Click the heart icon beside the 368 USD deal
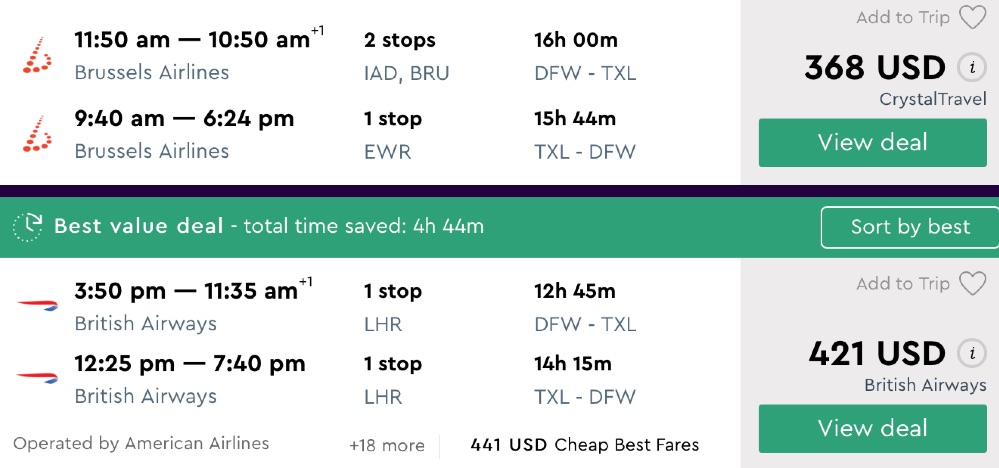The image size is (999, 468). coord(972,18)
